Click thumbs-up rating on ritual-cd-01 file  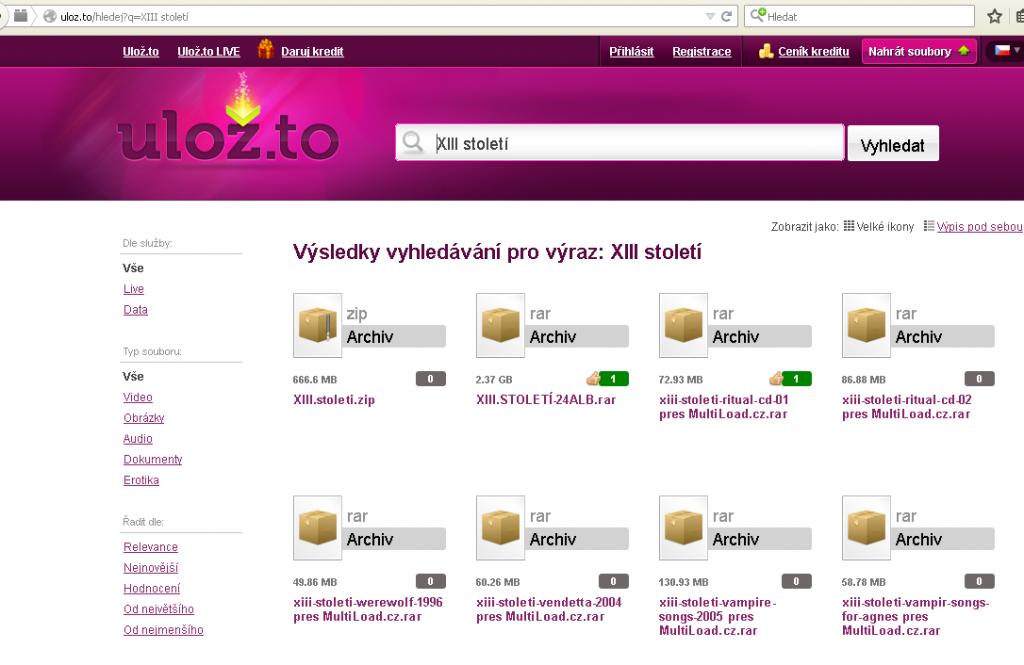click(x=790, y=379)
